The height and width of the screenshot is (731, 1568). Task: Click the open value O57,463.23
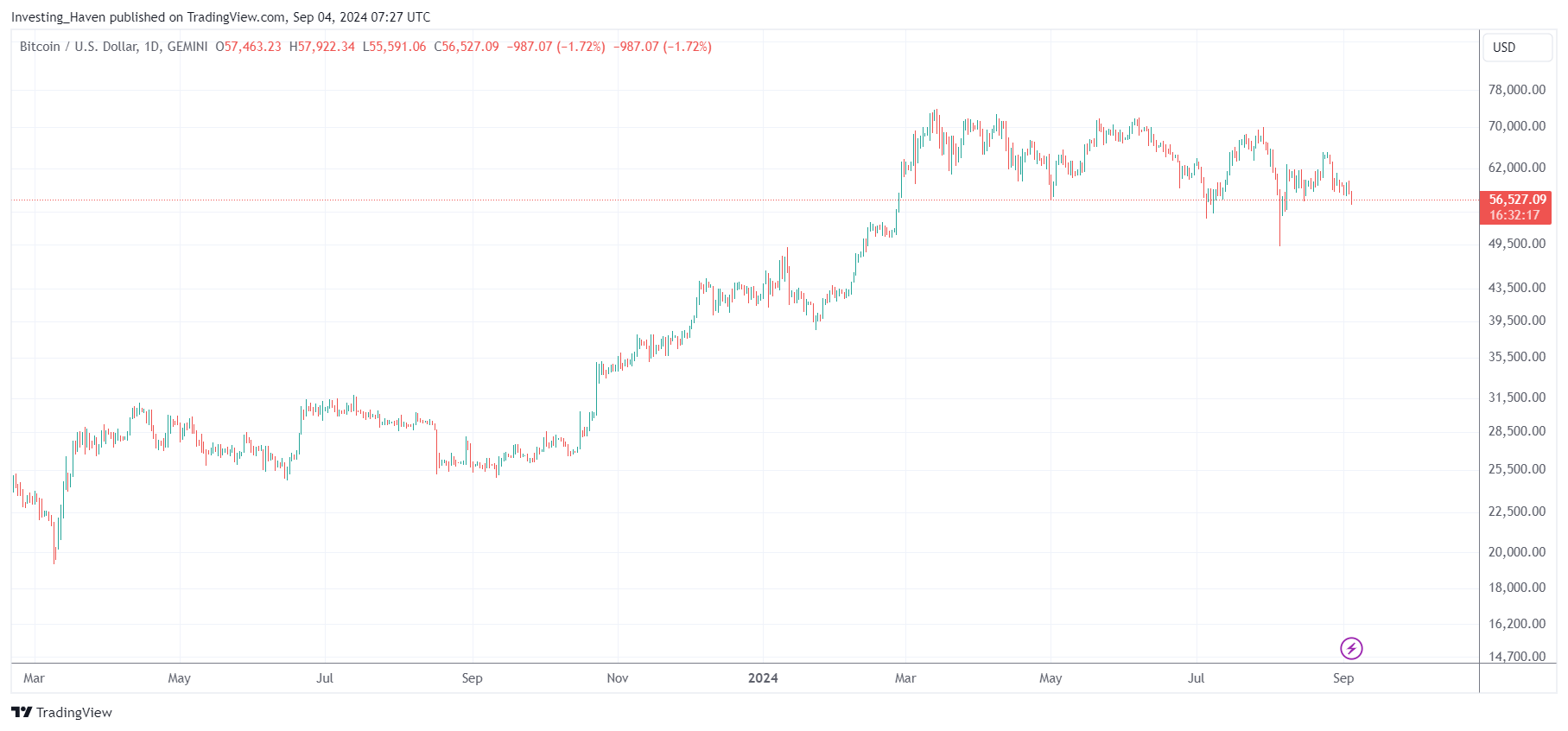[x=249, y=47]
